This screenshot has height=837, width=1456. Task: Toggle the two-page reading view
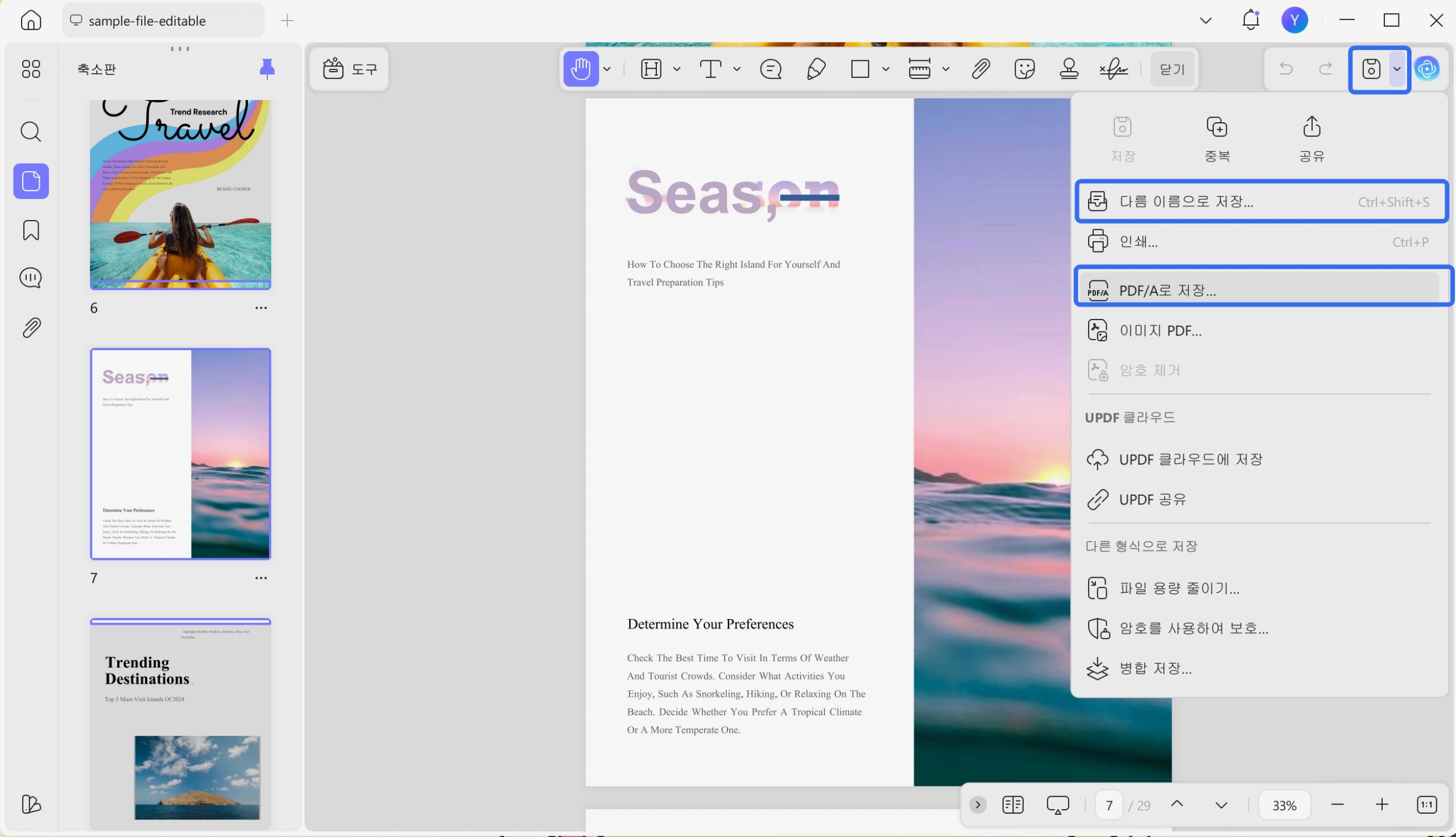pyautogui.click(x=1012, y=805)
